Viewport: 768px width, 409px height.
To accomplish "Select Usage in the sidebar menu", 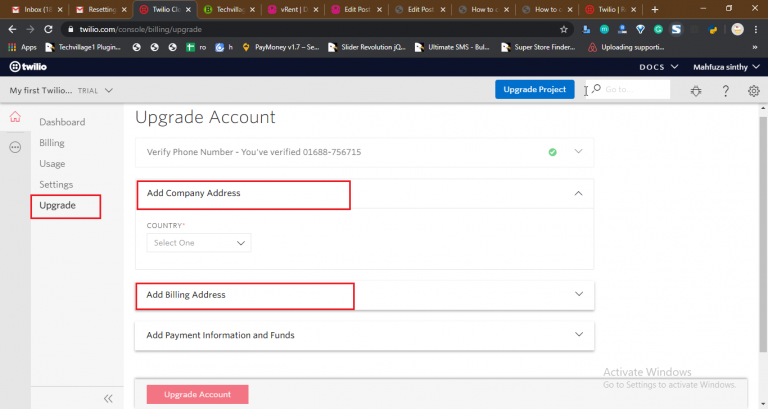I will (x=52, y=163).
